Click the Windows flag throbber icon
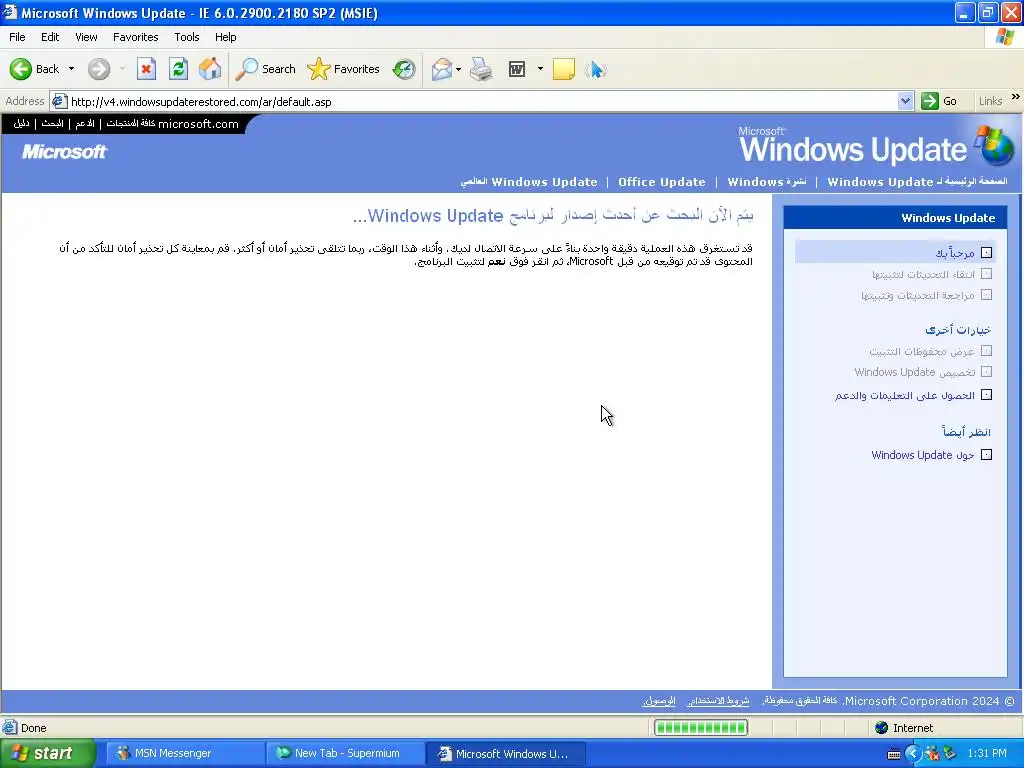Image resolution: width=1024 pixels, height=768 pixels. (1004, 37)
